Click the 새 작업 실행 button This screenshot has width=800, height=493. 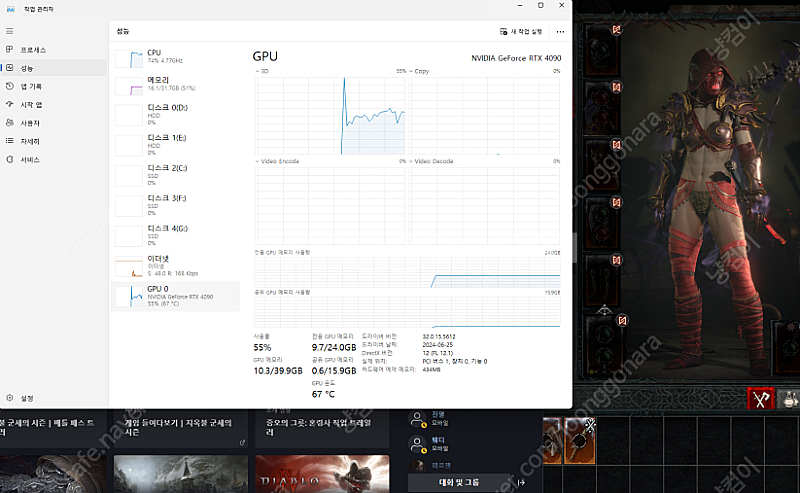coord(521,32)
